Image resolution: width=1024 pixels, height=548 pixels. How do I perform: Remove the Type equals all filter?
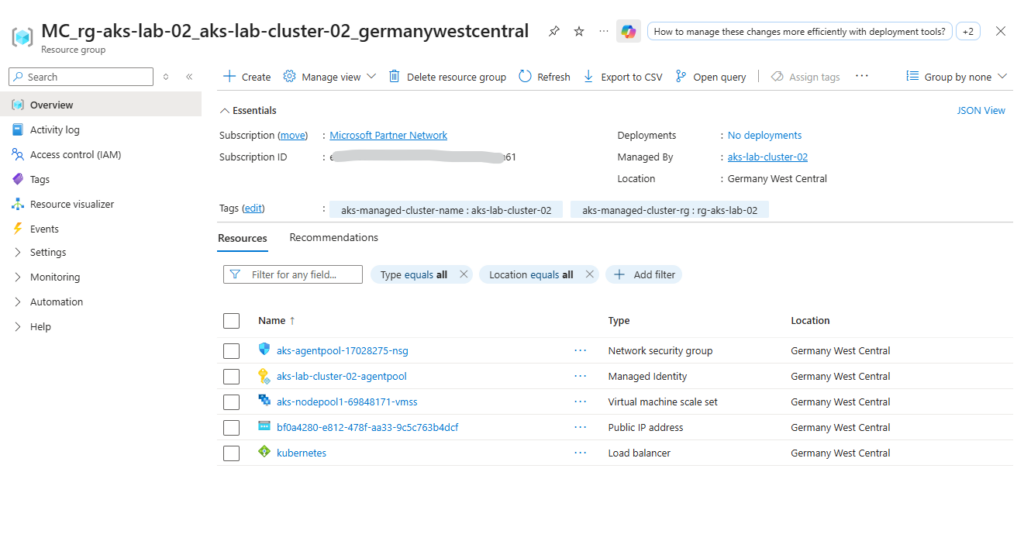click(463, 274)
